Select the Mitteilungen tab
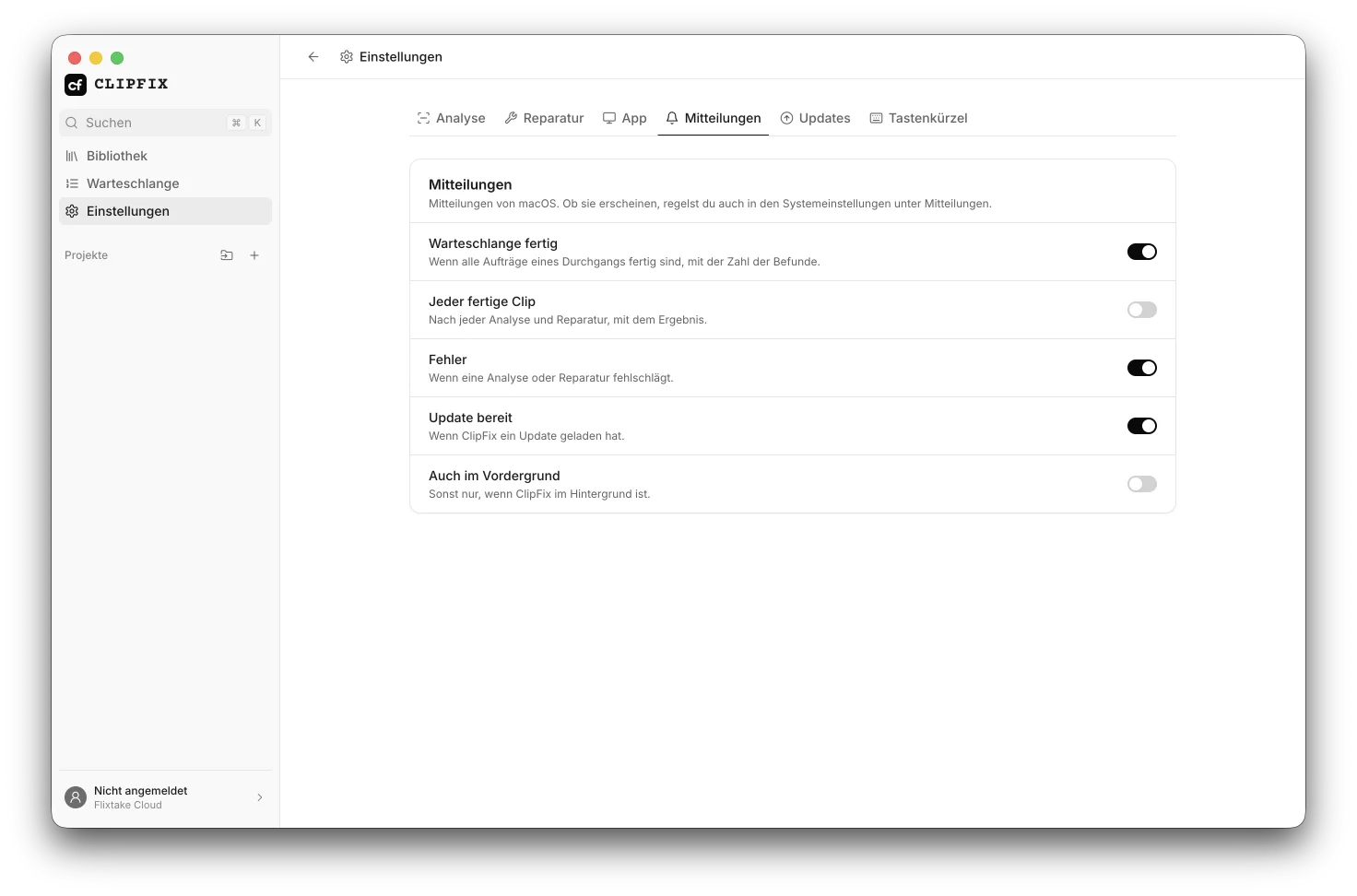The height and width of the screenshot is (896, 1357). [x=714, y=118]
